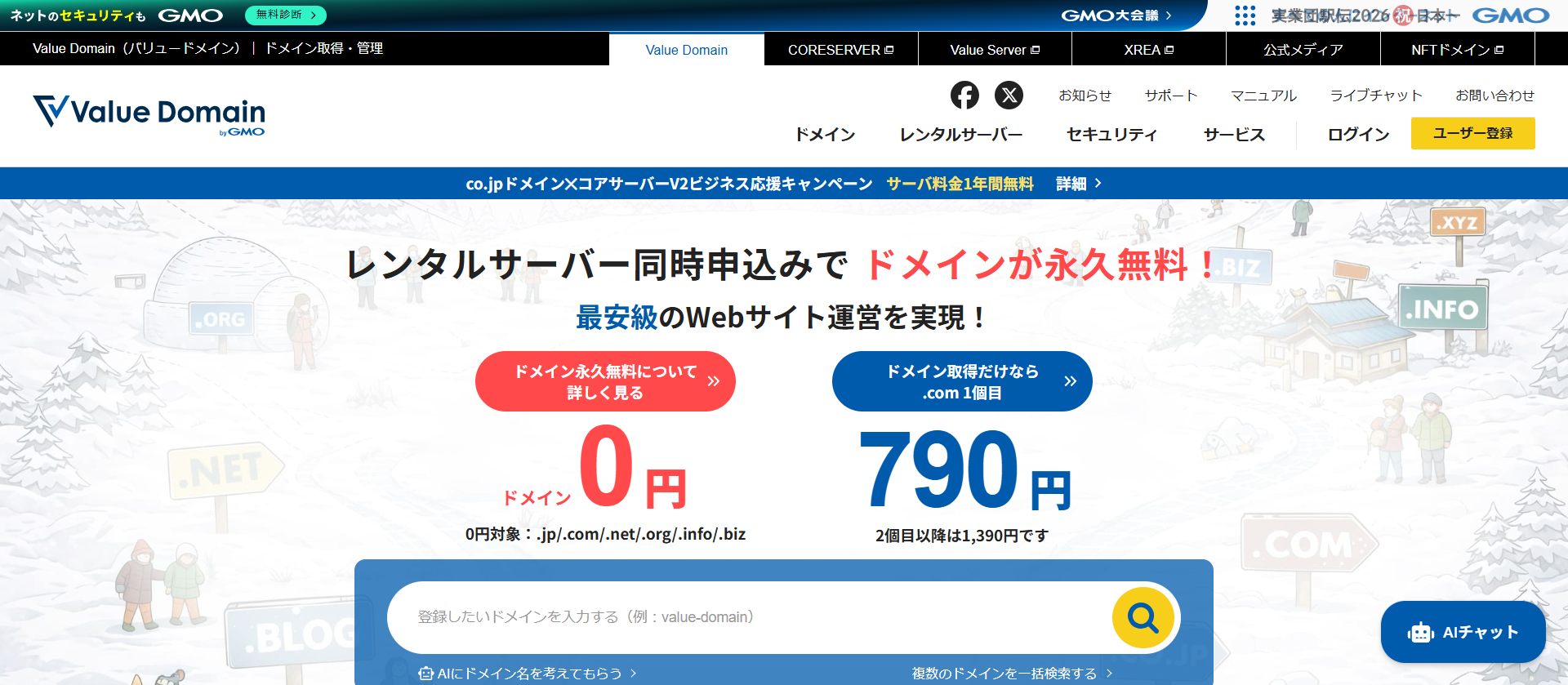
Task: Click the 0円対象 domain list text
Action: 605,534
